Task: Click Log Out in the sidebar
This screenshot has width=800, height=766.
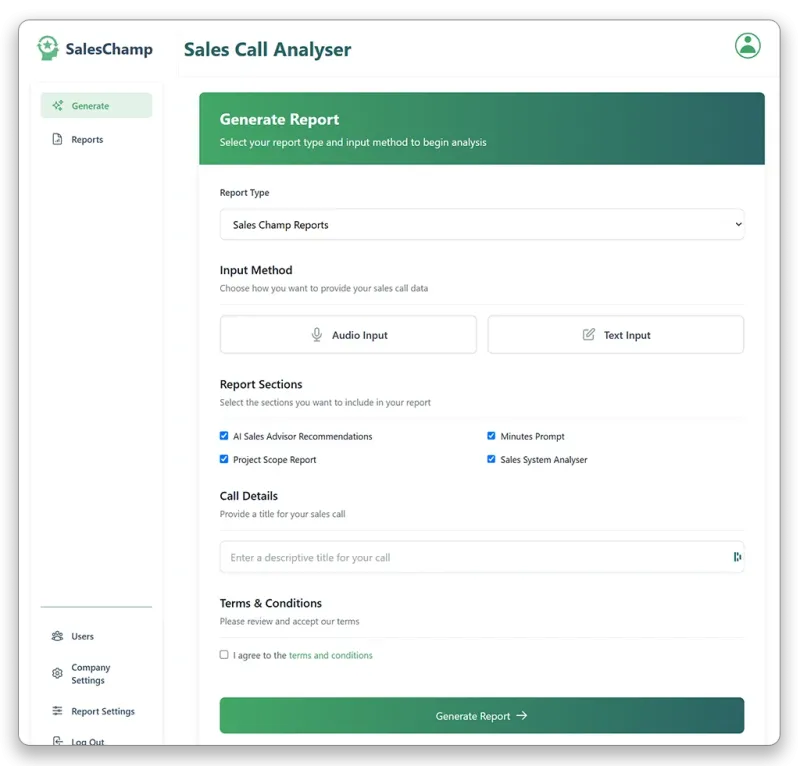Action: click(x=87, y=741)
